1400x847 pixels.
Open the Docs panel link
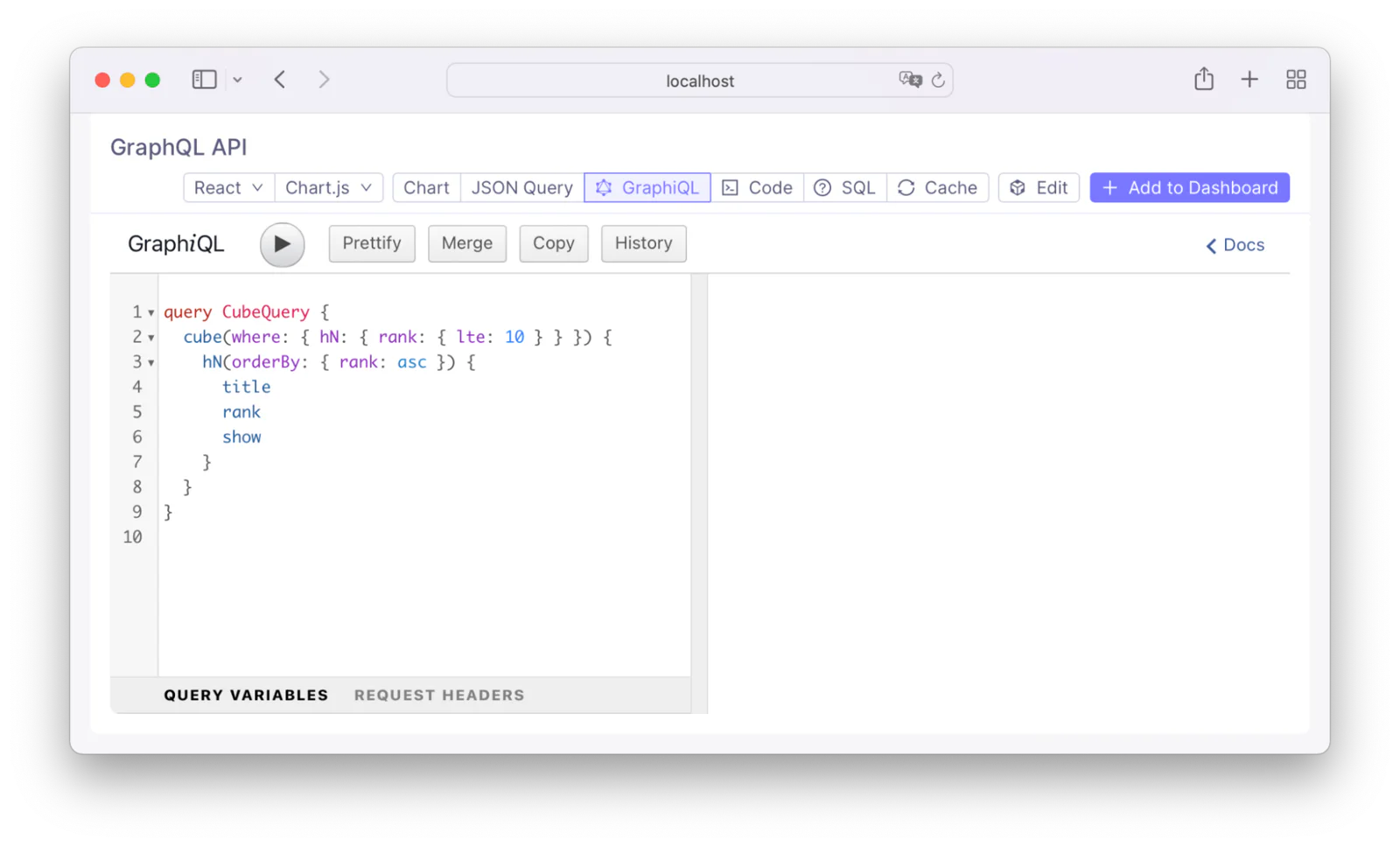(1235, 245)
